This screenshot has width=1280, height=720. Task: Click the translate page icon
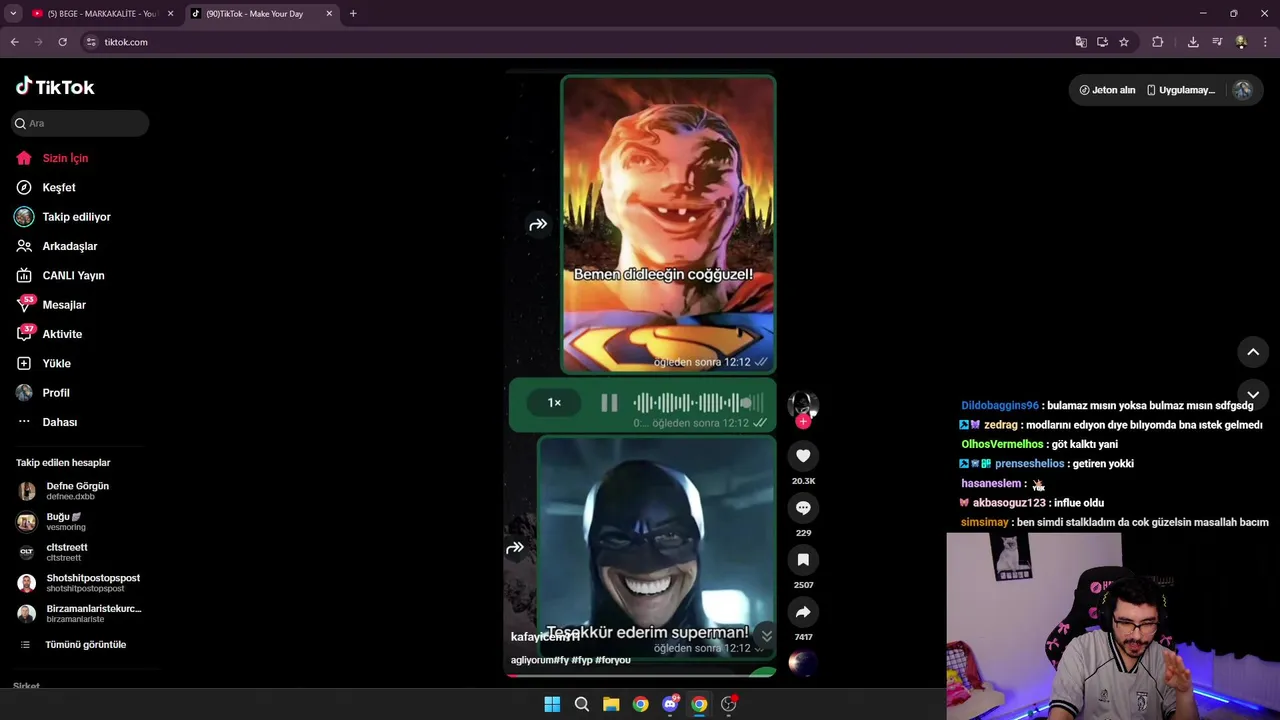pos(1081,42)
